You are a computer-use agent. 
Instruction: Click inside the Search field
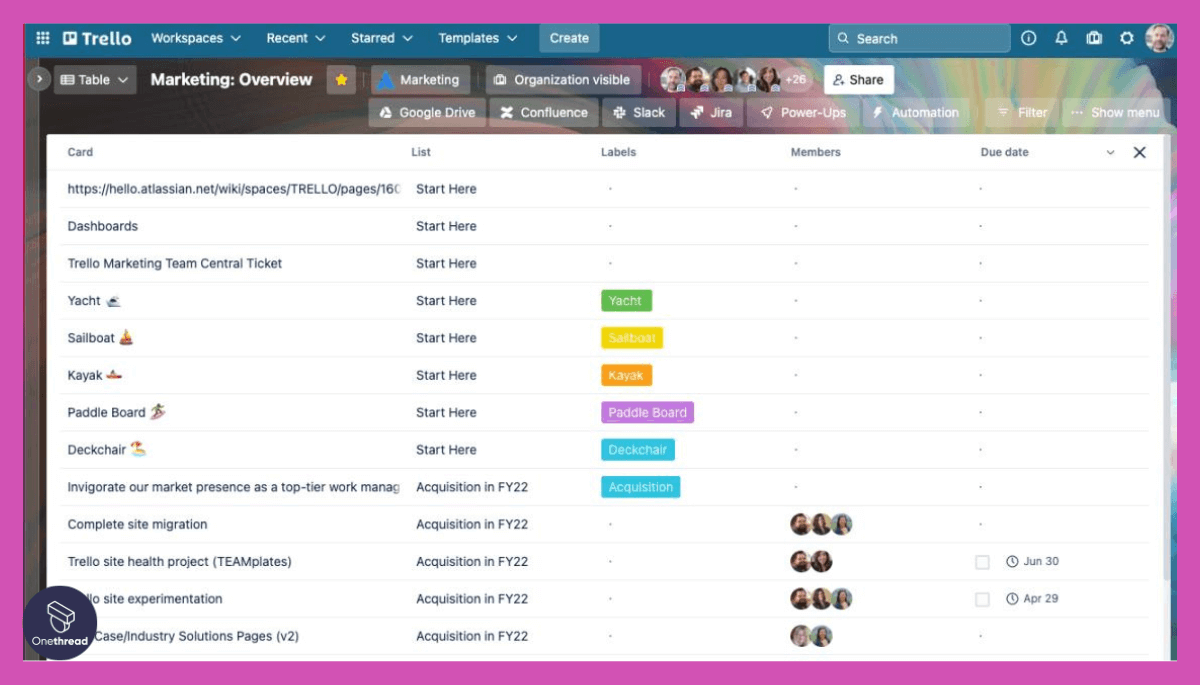[918, 38]
